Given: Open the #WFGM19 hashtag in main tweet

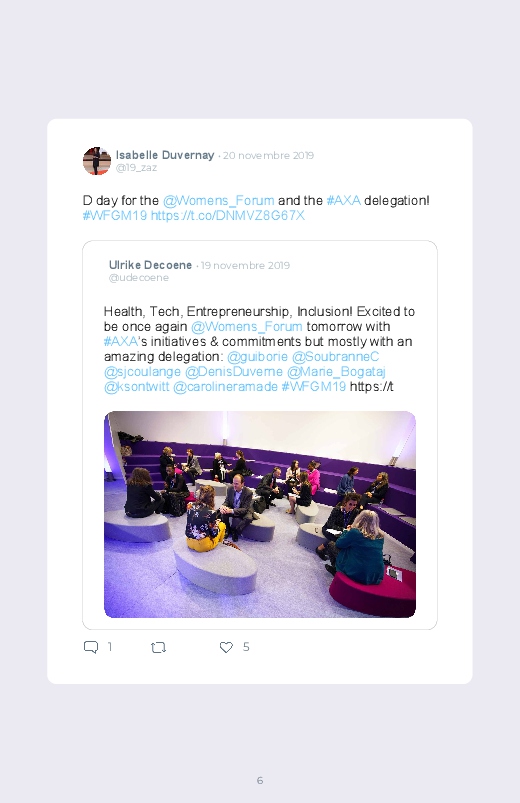Looking at the screenshot, I should pyautogui.click(x=115, y=215).
